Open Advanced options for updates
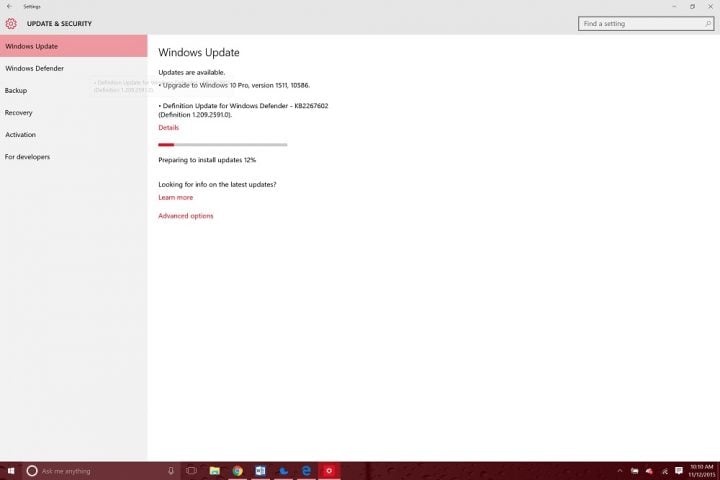 pyautogui.click(x=186, y=216)
